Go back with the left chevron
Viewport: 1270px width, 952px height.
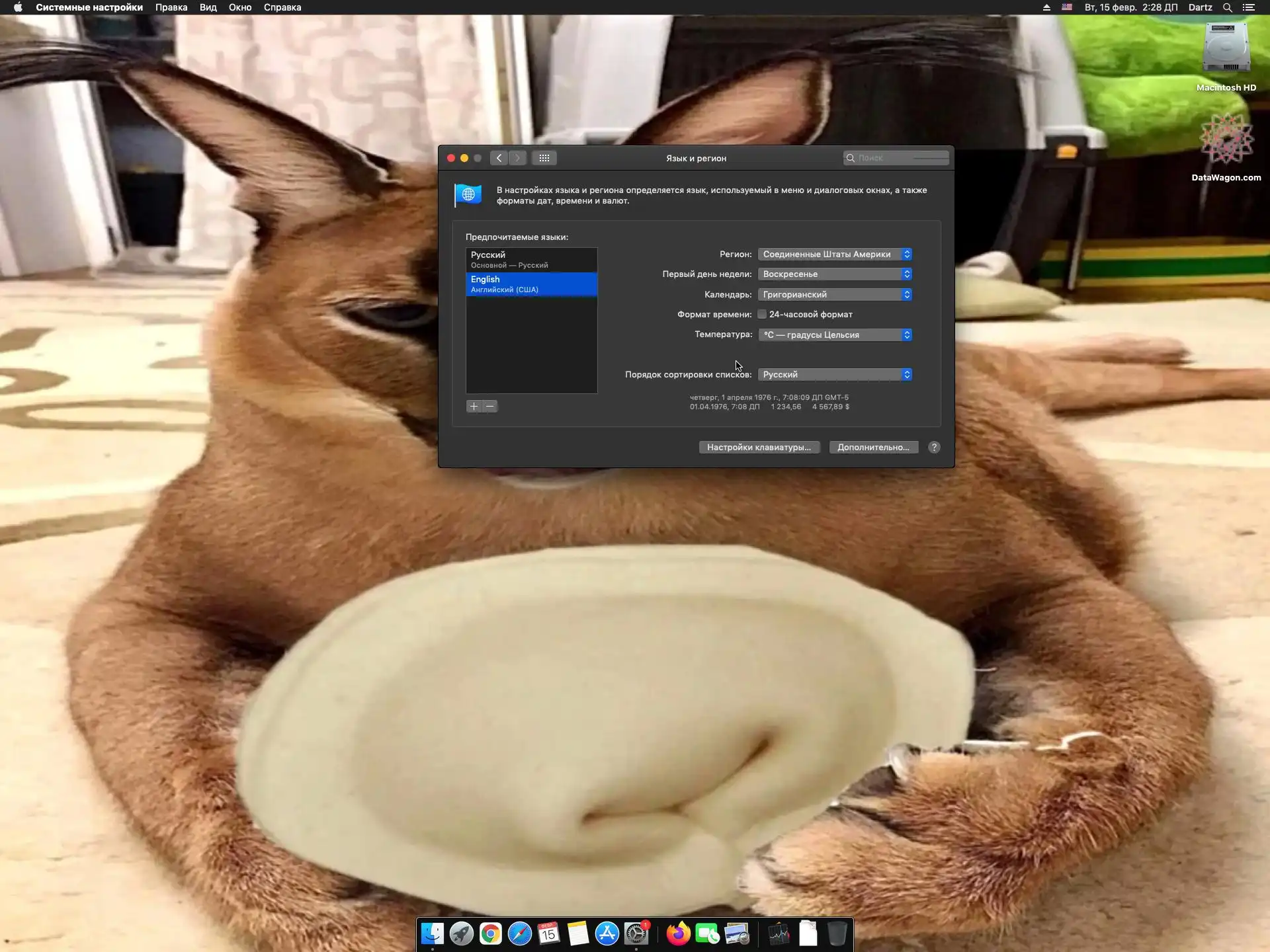click(499, 158)
